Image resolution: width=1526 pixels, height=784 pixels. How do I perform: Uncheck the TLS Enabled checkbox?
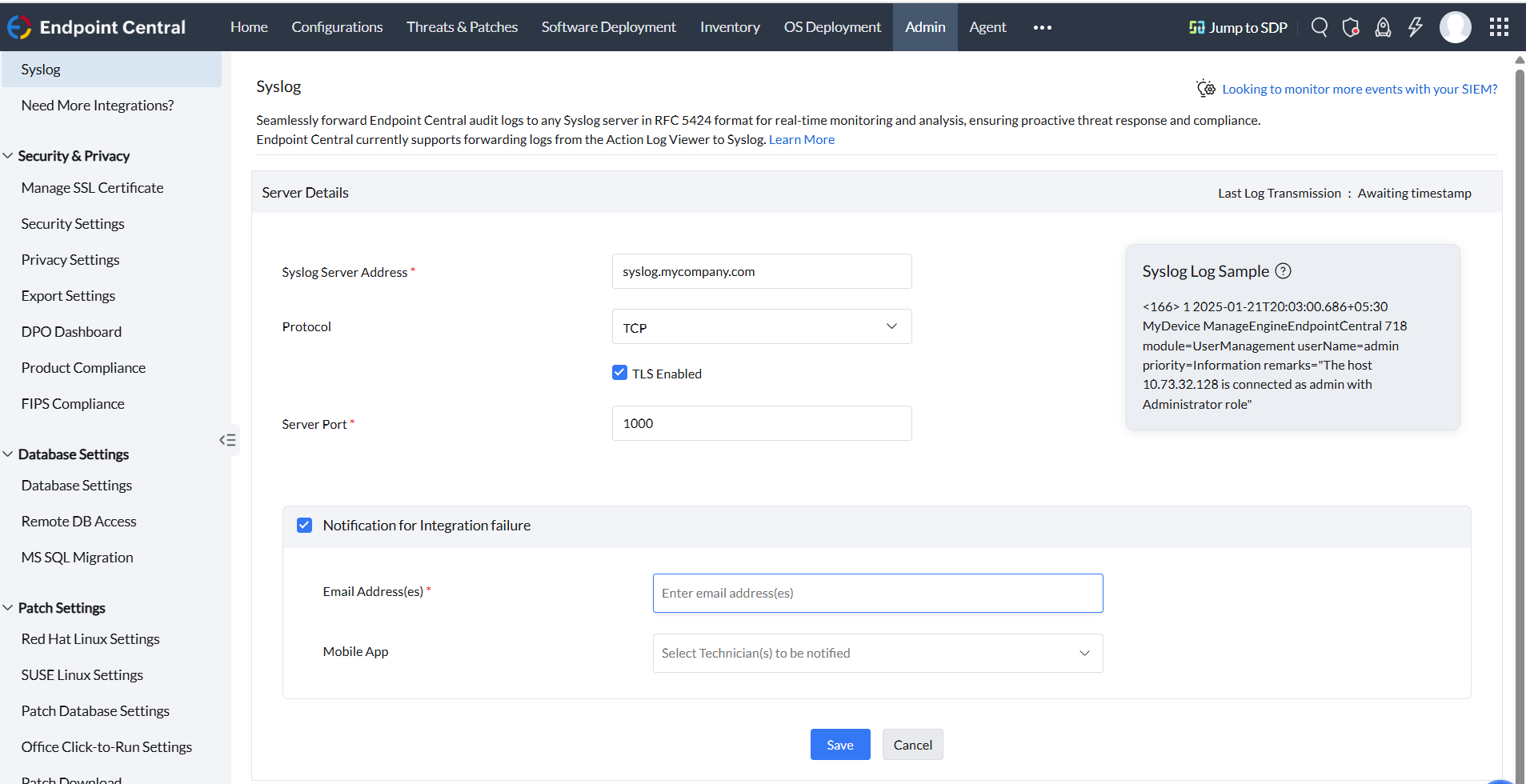[619, 373]
